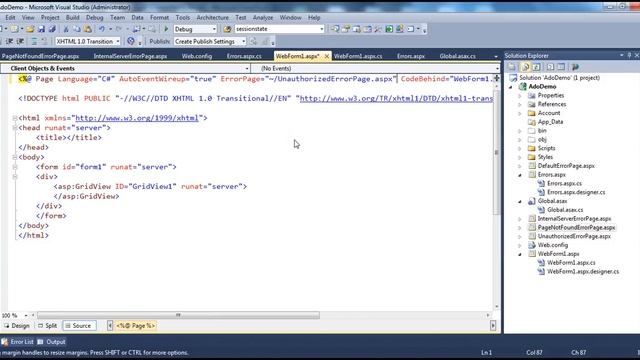Switch to the WebForm1.aspx.cs tab
The image size is (640, 360).
pos(358,56)
